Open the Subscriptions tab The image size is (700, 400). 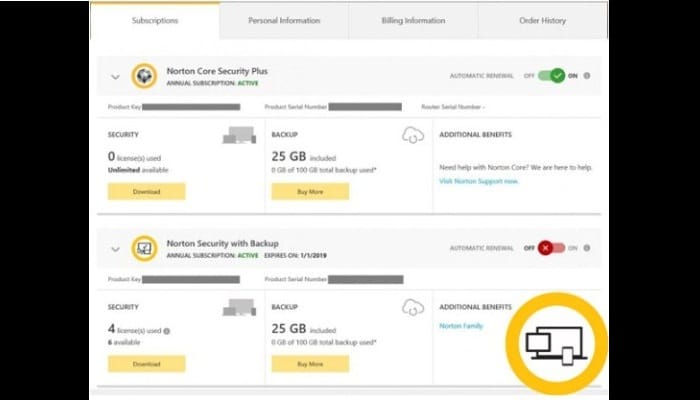(155, 21)
